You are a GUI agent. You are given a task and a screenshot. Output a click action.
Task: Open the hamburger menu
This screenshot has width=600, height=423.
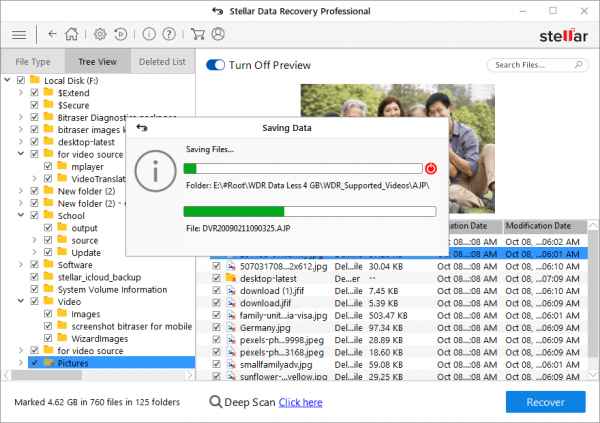(x=18, y=33)
